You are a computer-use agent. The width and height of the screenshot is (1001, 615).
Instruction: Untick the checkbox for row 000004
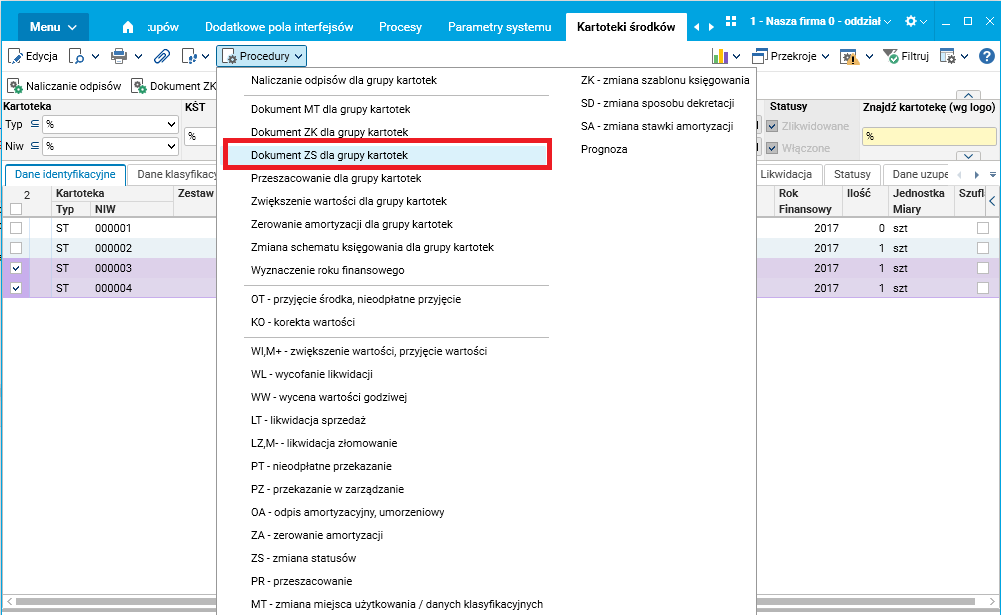click(x=16, y=288)
